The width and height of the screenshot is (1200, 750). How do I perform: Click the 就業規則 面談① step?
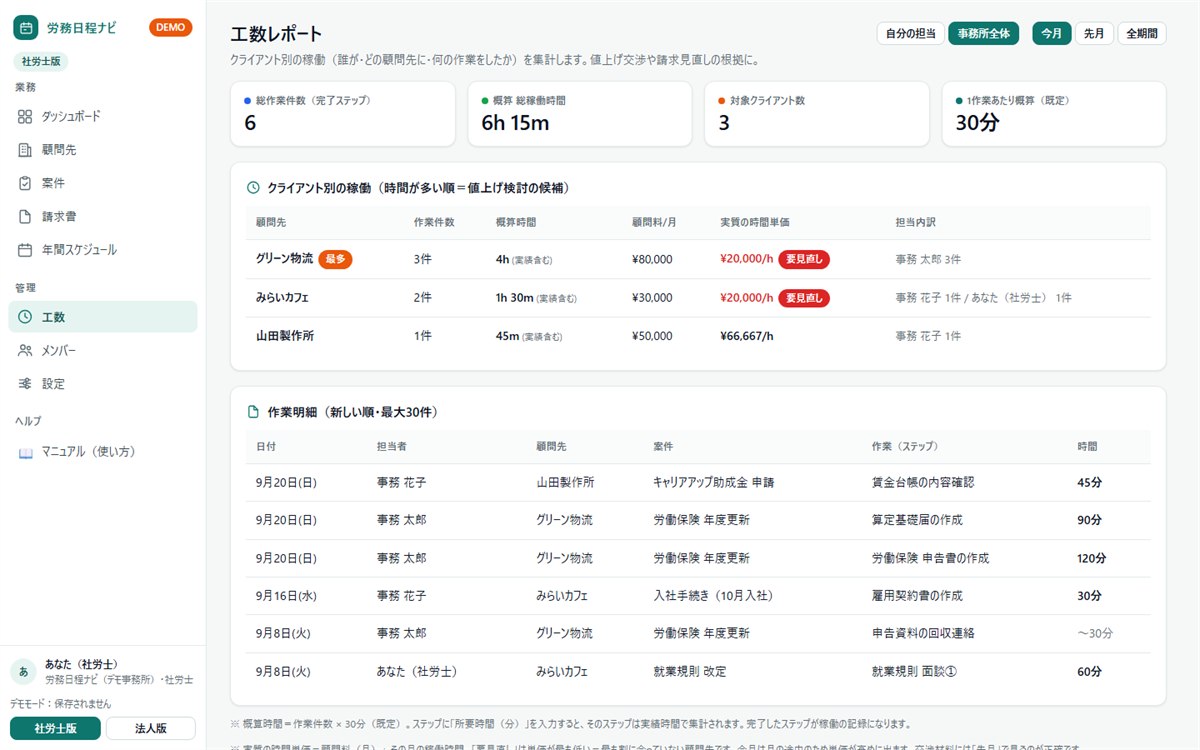tap(914, 672)
